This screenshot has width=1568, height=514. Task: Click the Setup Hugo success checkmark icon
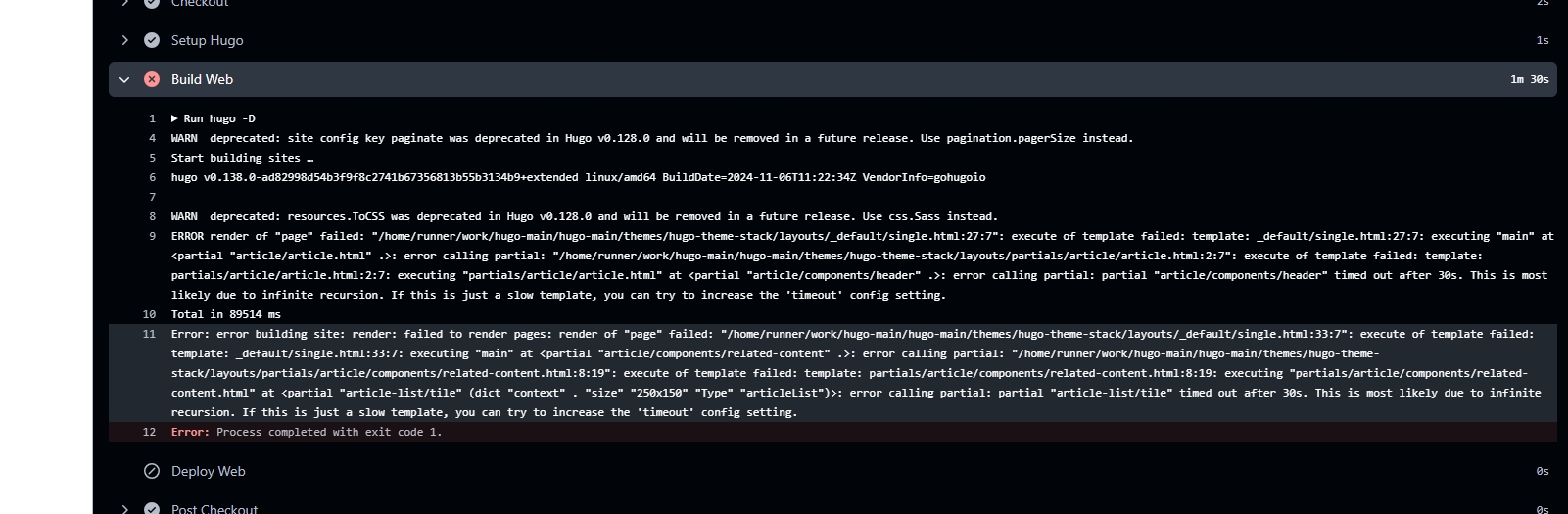[152, 40]
